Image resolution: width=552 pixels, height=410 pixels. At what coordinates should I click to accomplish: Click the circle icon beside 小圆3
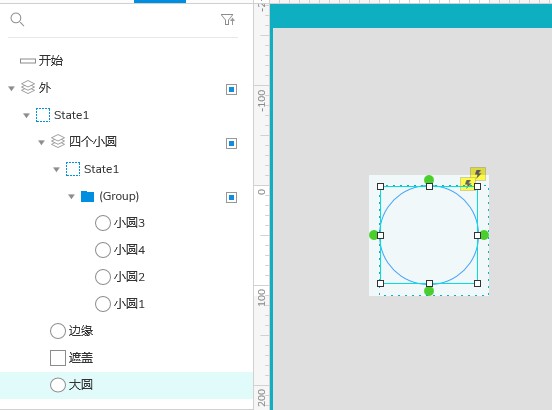tap(103, 223)
